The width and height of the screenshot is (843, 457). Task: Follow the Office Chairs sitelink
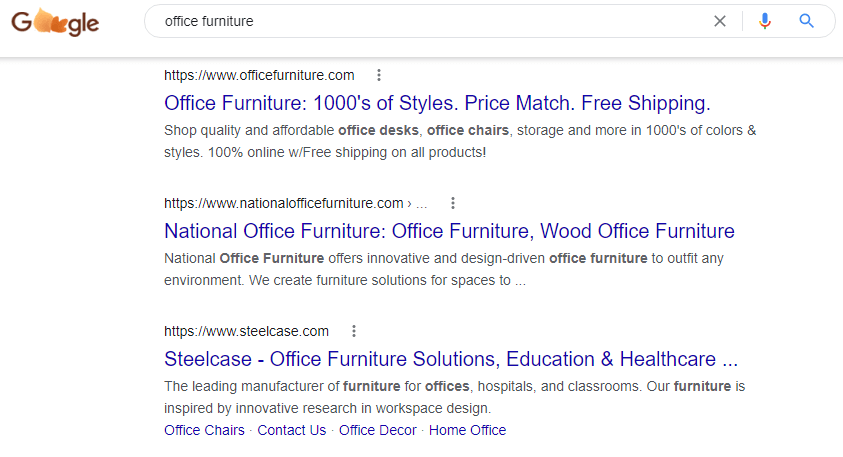pyautogui.click(x=204, y=430)
